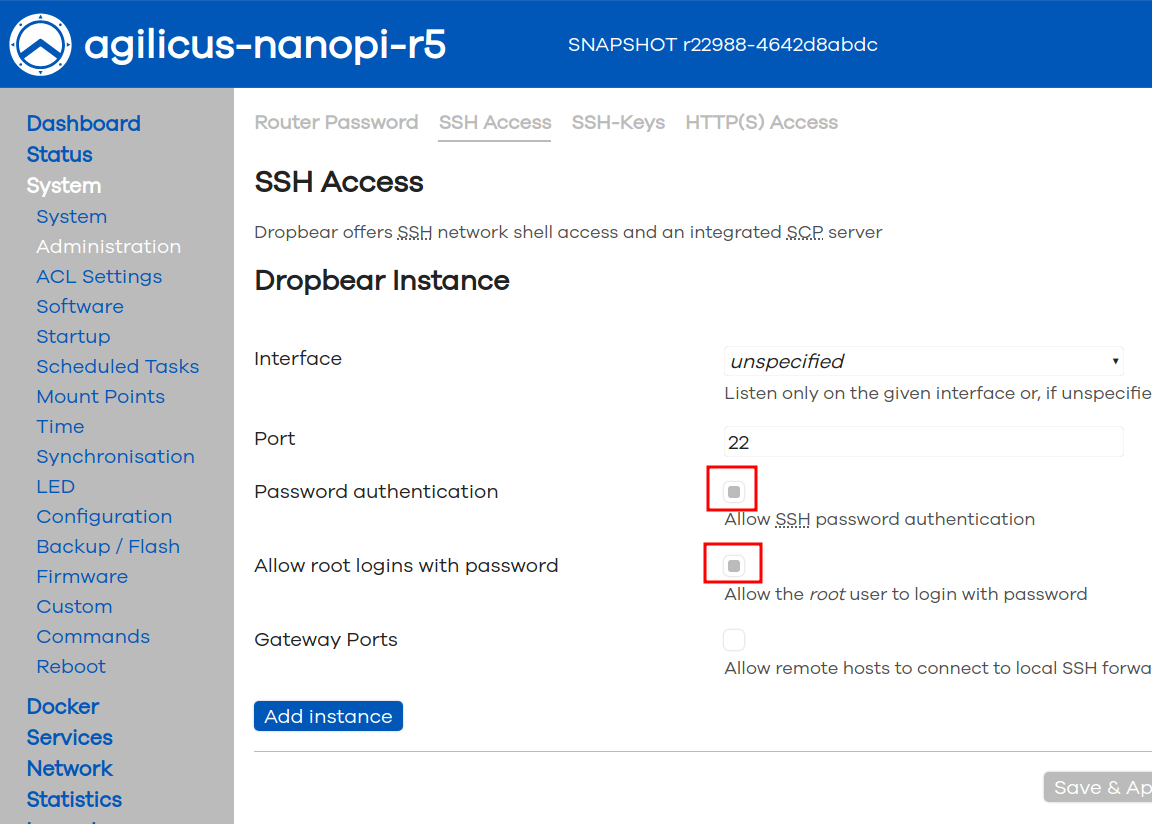Screen dimensions: 1152x824
Task: Navigate to Backup / Flash page
Action: coord(108,547)
